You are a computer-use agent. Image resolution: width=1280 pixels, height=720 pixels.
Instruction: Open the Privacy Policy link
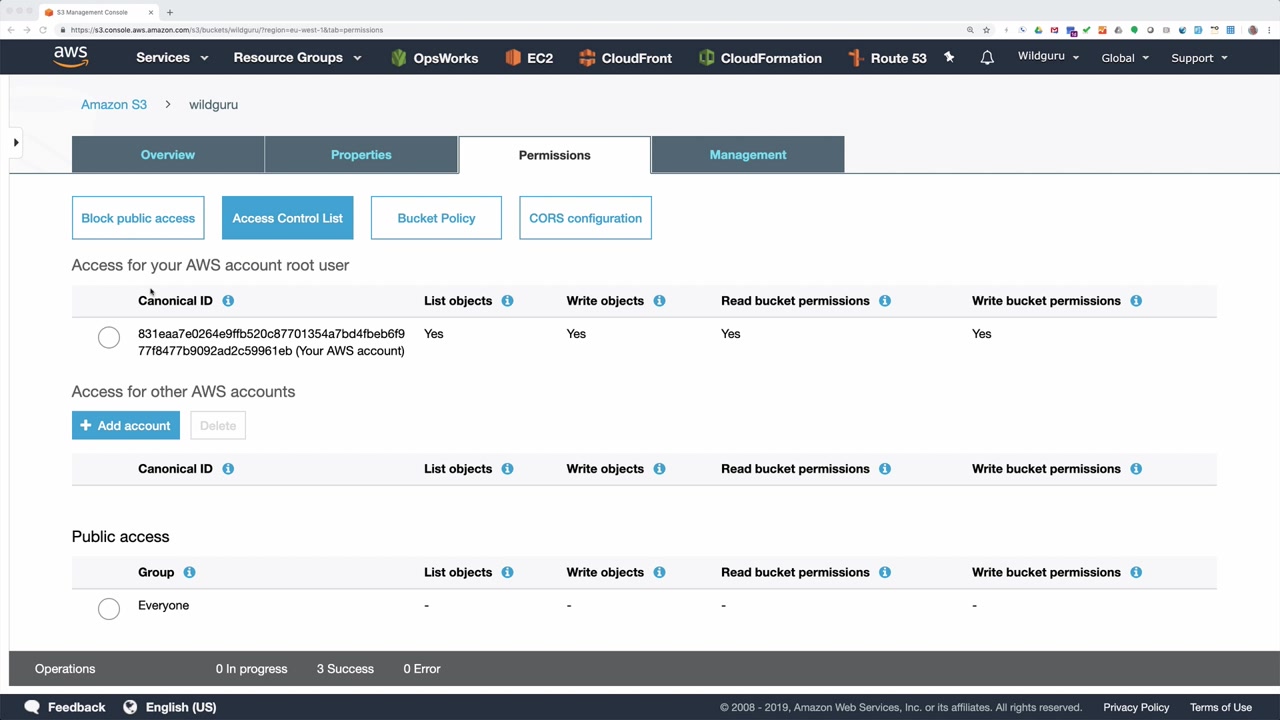(1136, 707)
